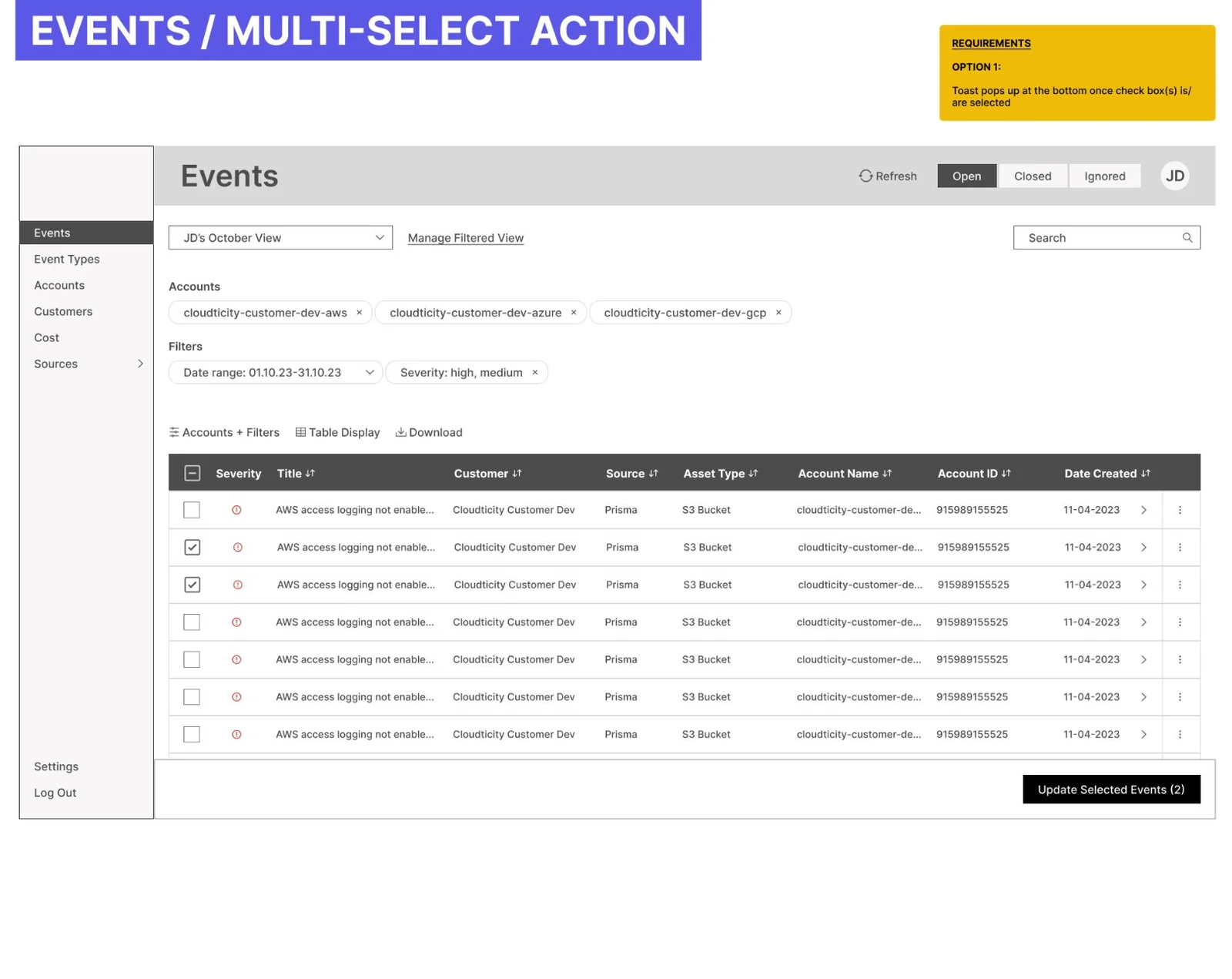Open kebab menu for sixth event row
Viewport: 1232px width, 979px height.
click(1180, 697)
